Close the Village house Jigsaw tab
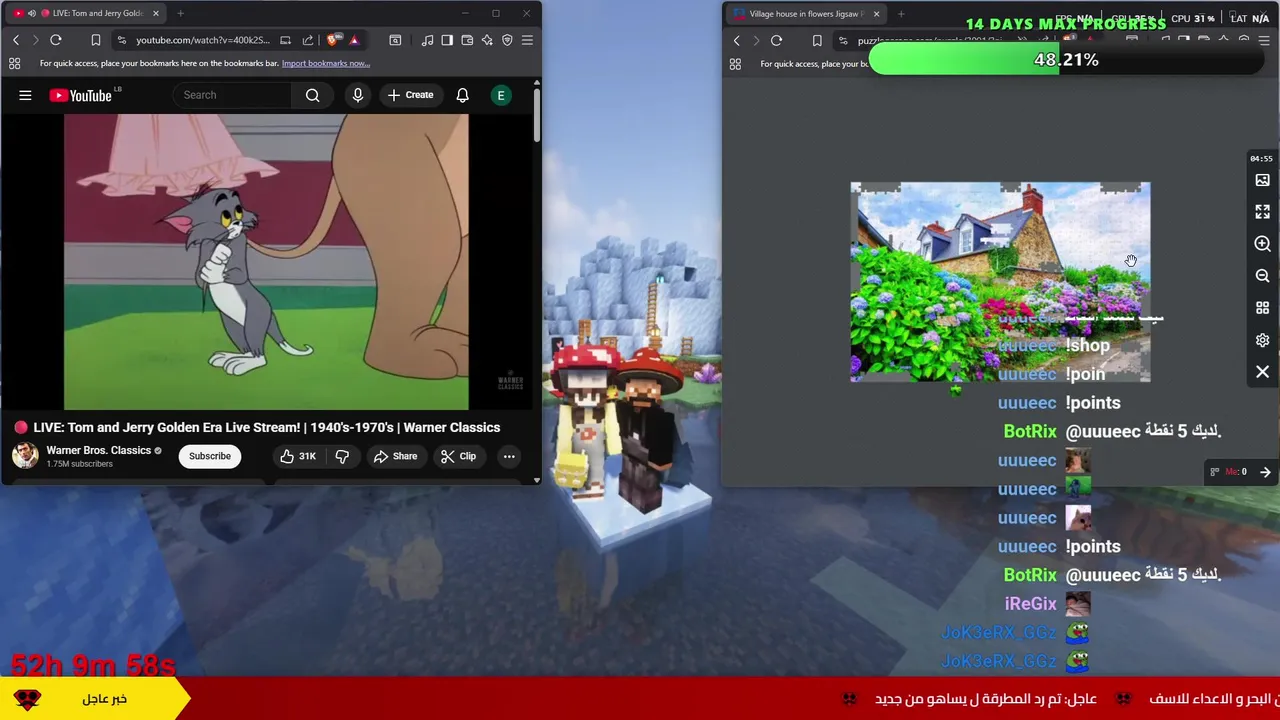The height and width of the screenshot is (720, 1280). pyautogui.click(x=876, y=14)
